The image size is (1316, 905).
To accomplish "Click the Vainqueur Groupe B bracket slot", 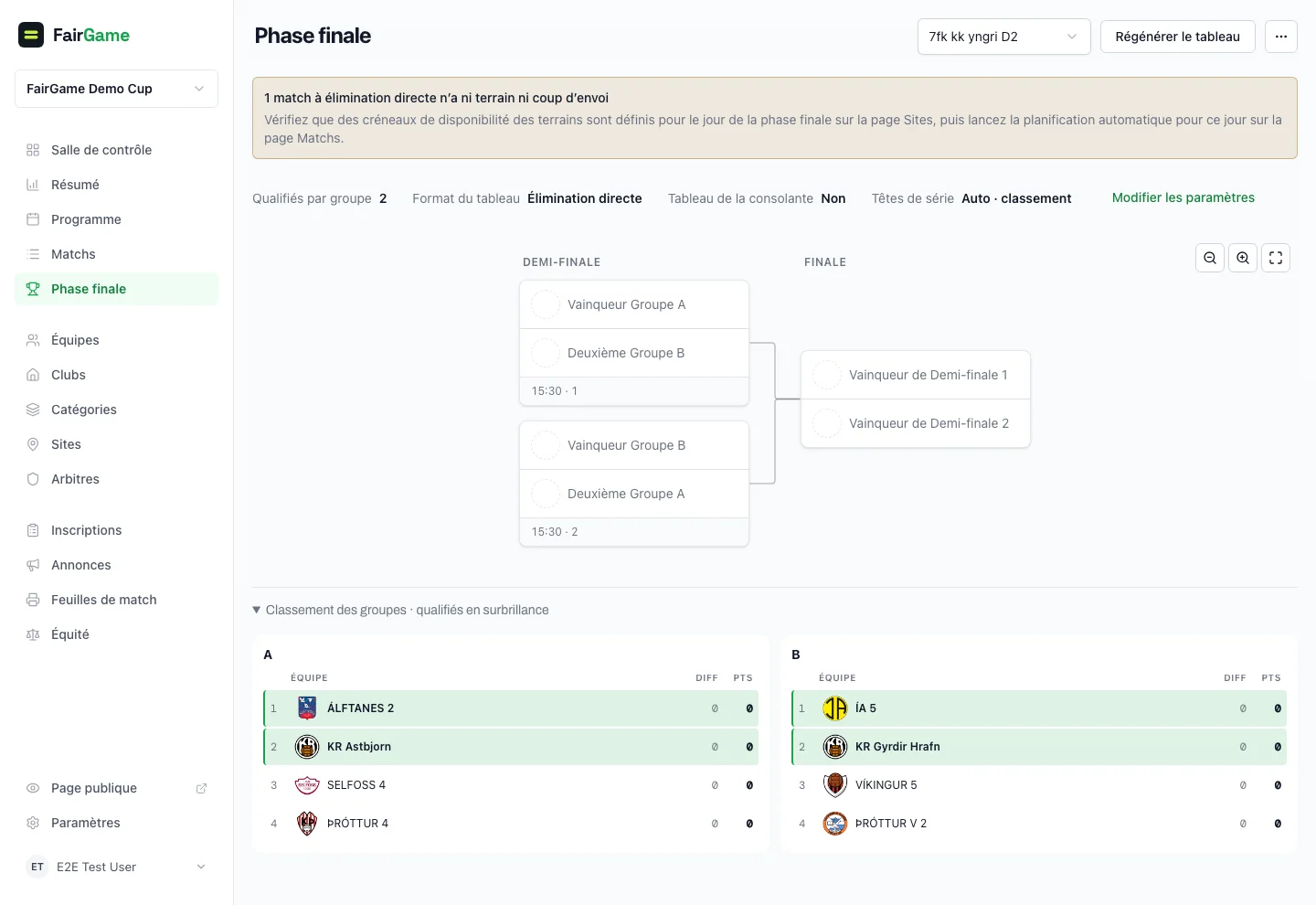I will [x=634, y=445].
